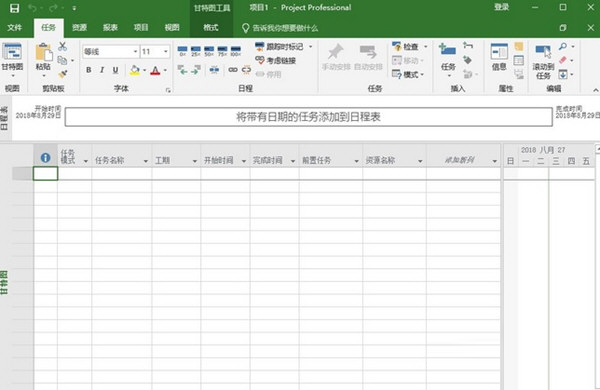The image size is (600, 390).
Task: Open the Mode (模式) dropdown
Action: (x=409, y=74)
